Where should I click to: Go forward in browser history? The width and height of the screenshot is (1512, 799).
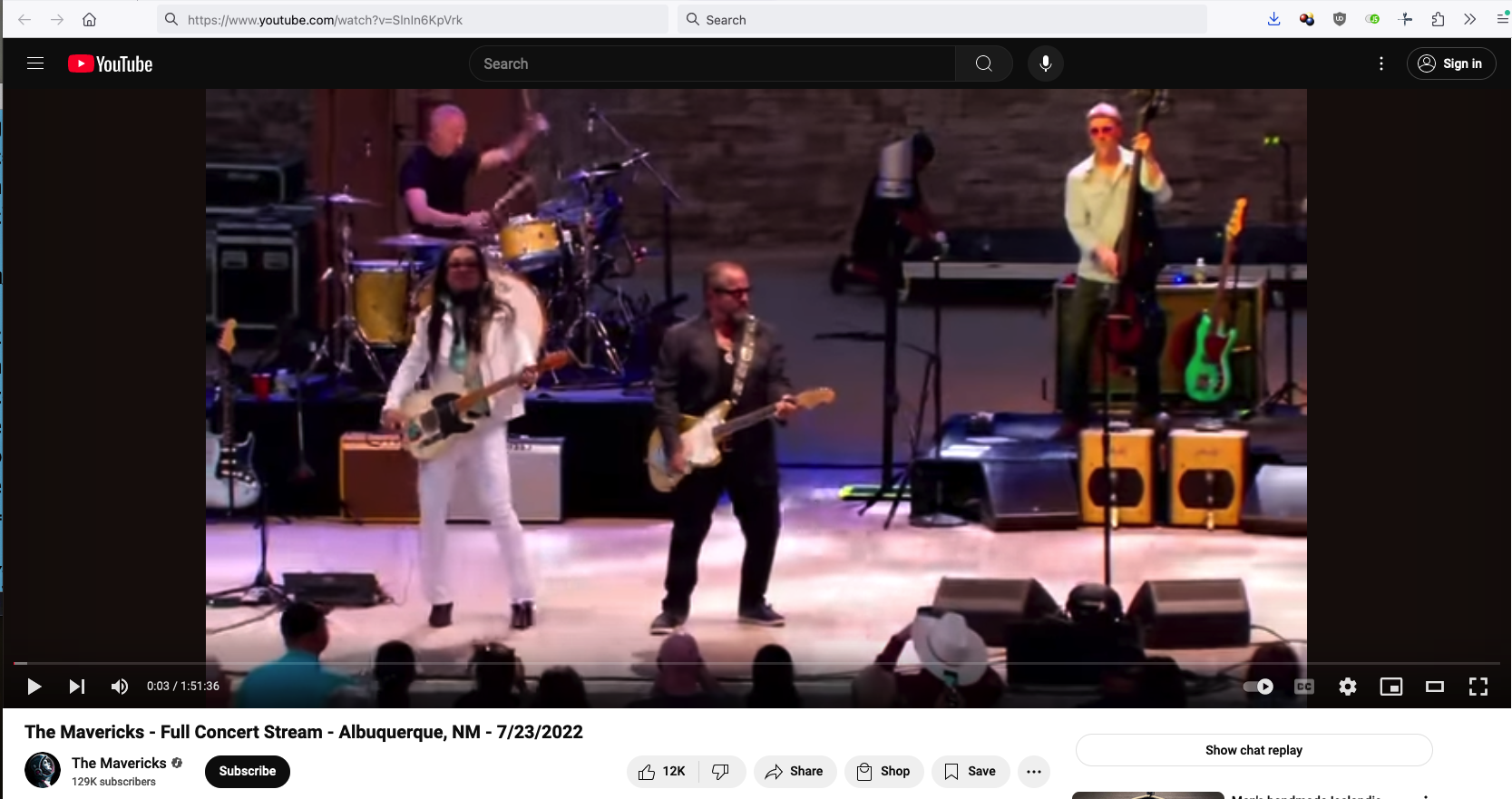(x=57, y=19)
